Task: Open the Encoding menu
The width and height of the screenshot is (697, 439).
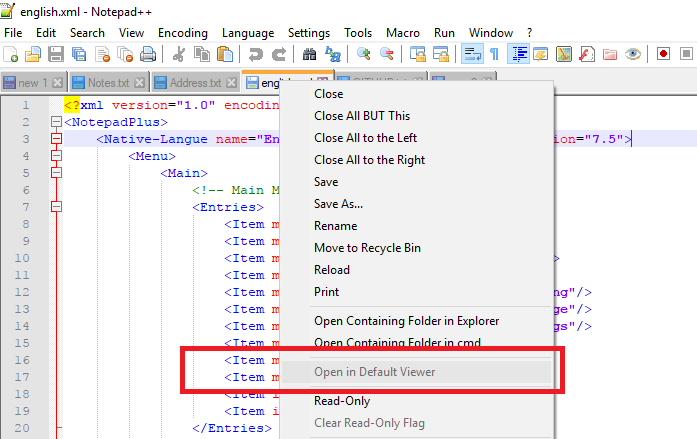Action: [x=183, y=33]
